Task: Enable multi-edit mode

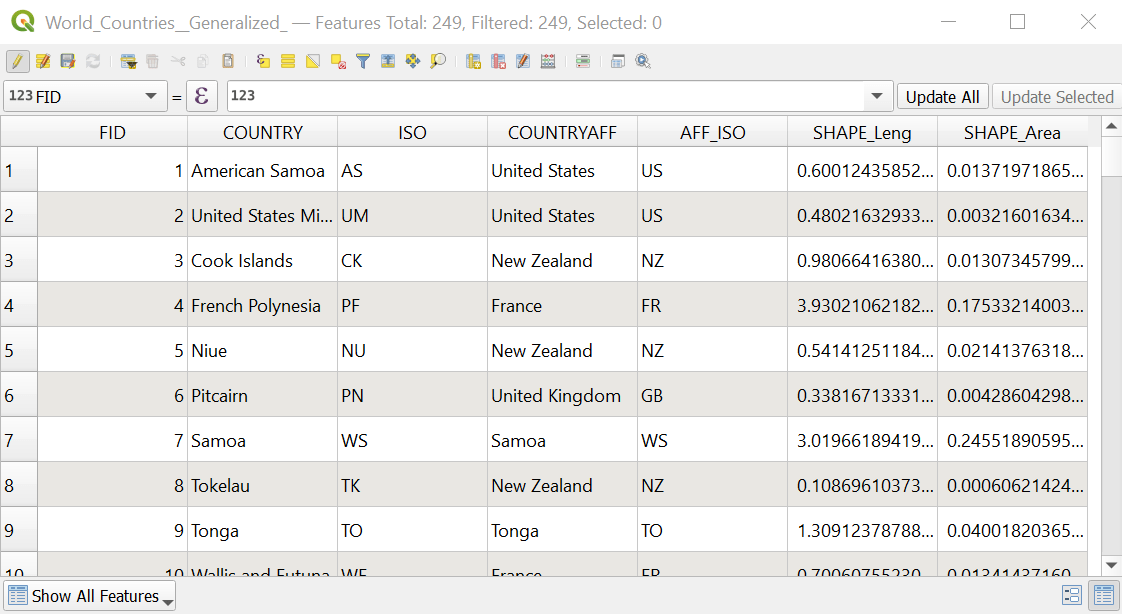Action: (44, 61)
